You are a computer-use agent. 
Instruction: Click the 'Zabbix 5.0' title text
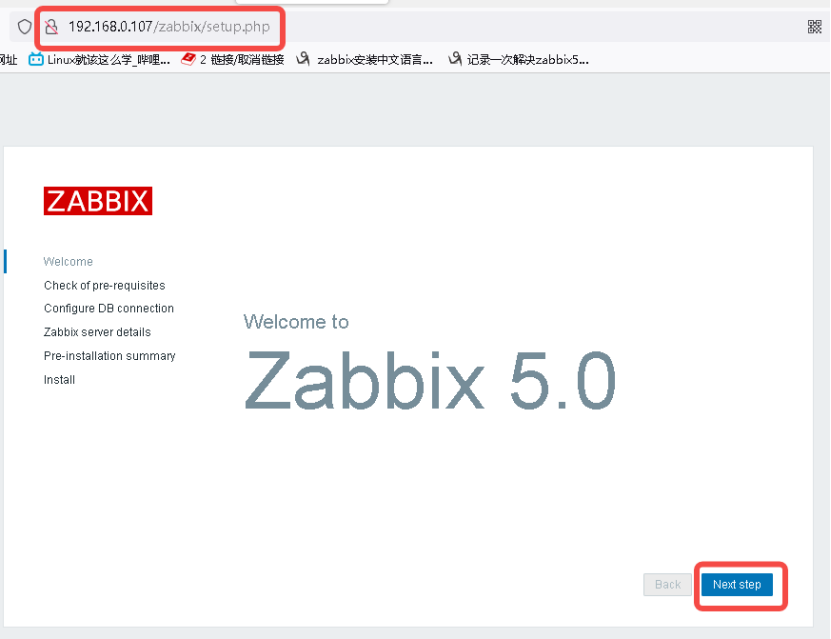click(430, 380)
